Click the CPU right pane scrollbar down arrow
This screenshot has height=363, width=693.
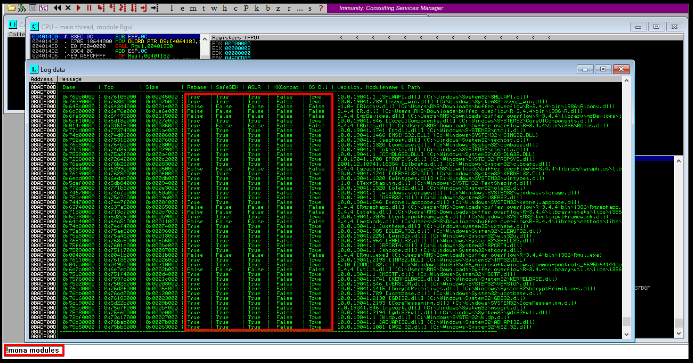pos(679,334)
